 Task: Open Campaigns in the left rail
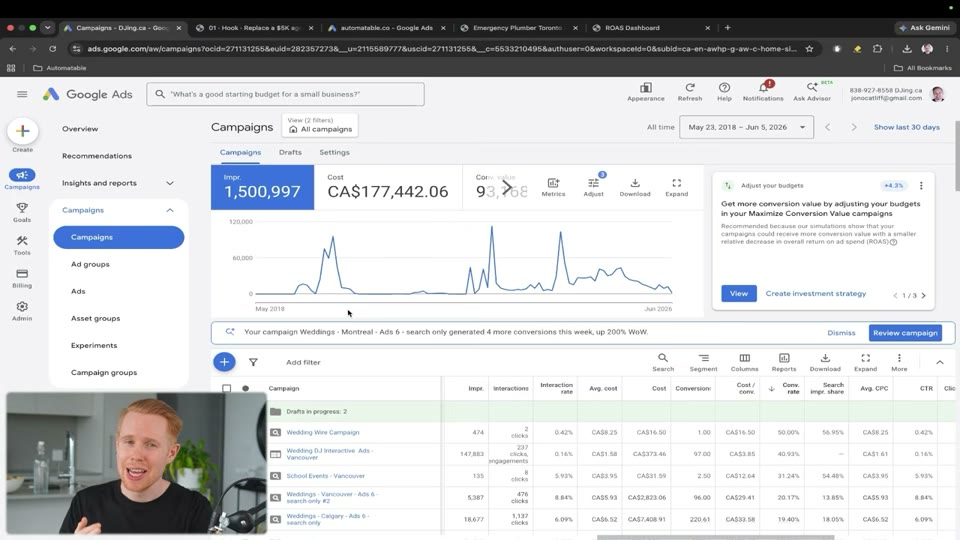click(x=22, y=179)
